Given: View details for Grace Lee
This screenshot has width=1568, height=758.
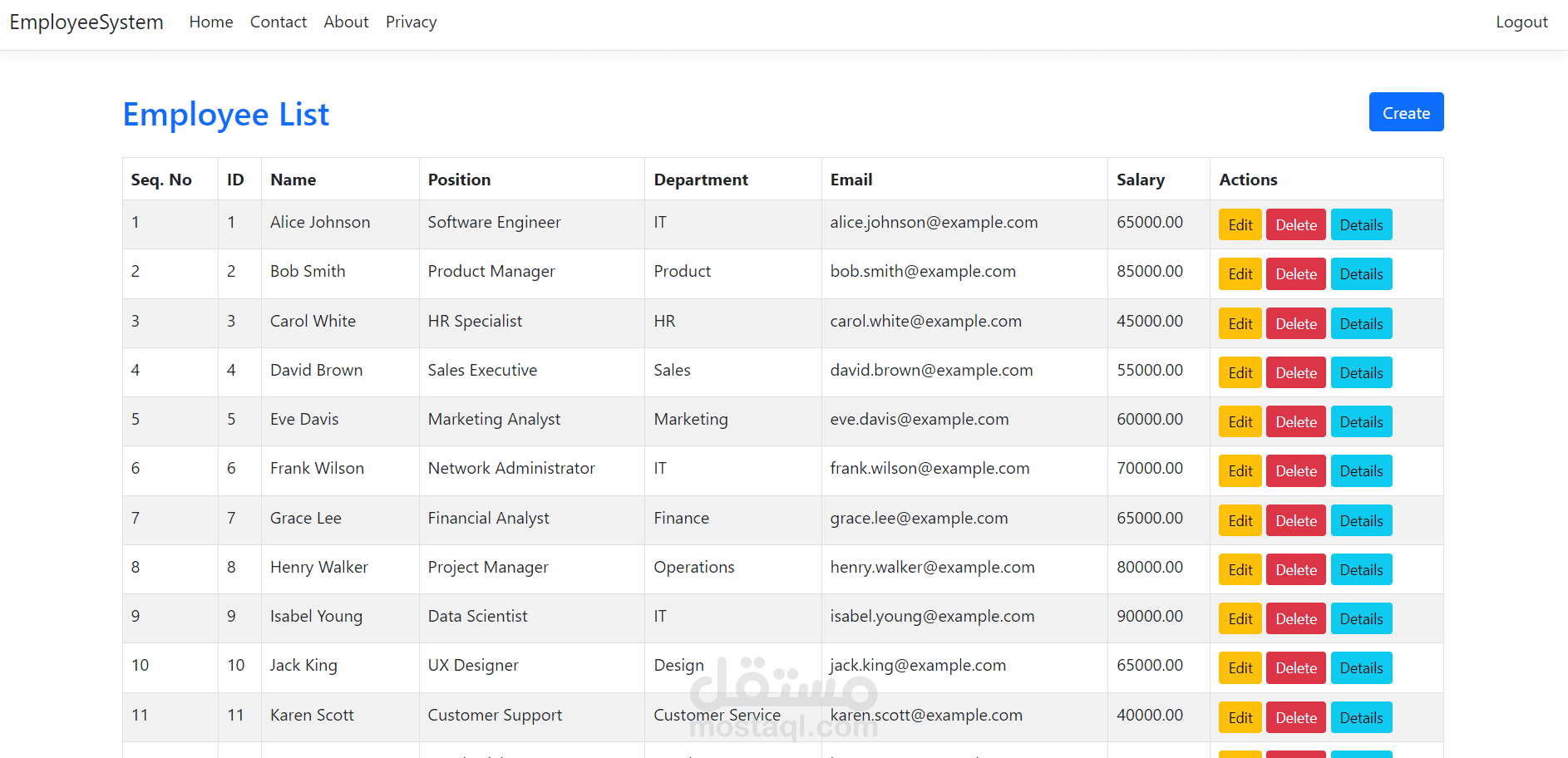Looking at the screenshot, I should [1361, 521].
